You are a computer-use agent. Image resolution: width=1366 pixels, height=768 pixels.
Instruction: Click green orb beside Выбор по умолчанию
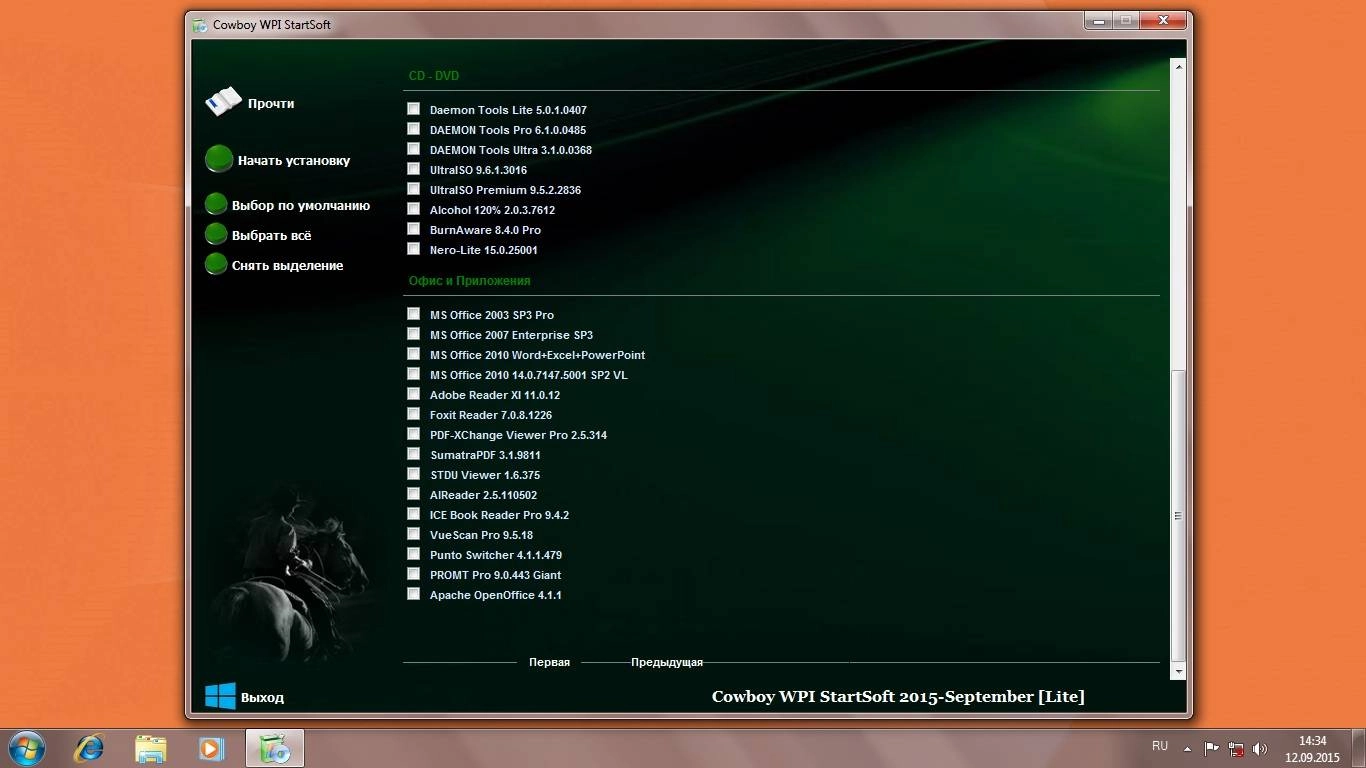point(217,205)
